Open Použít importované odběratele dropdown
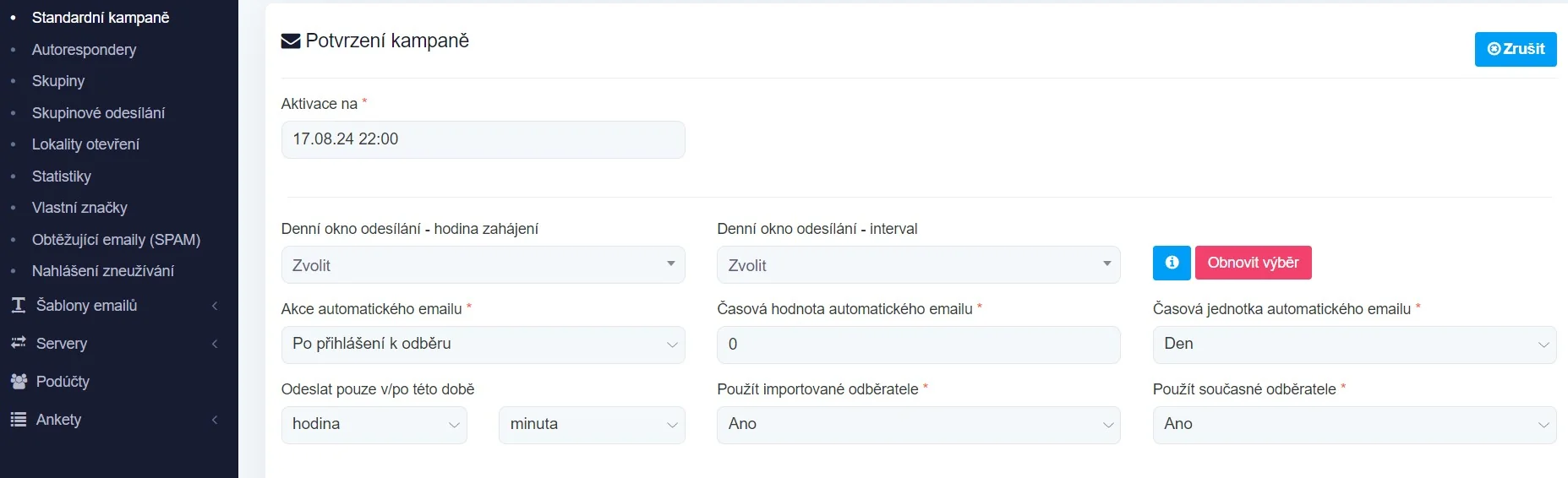The width and height of the screenshot is (1568, 478). pos(918,425)
